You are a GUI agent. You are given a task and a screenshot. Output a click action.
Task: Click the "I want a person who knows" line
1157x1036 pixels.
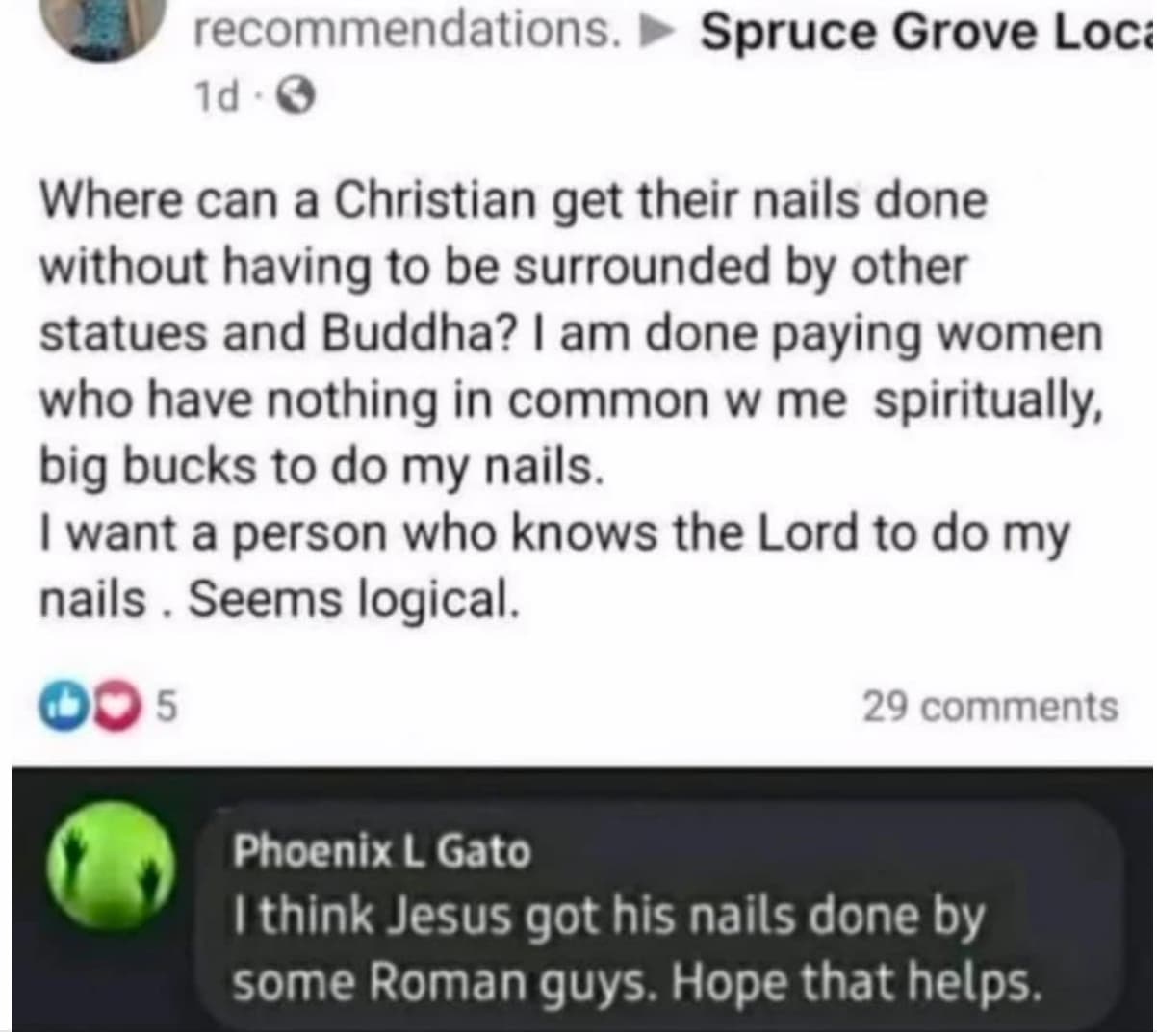553,533
